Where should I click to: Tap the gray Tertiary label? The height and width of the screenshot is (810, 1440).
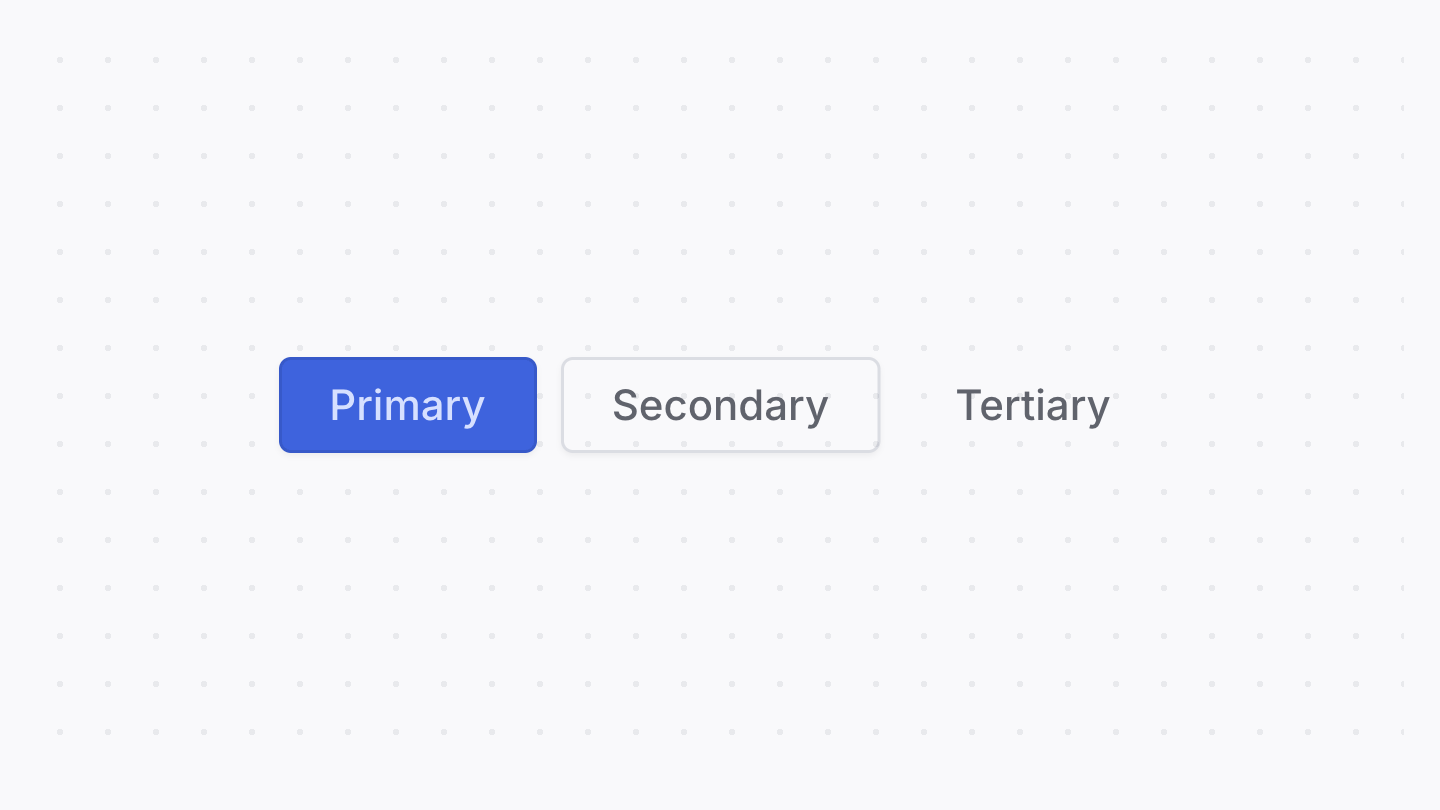(1032, 405)
